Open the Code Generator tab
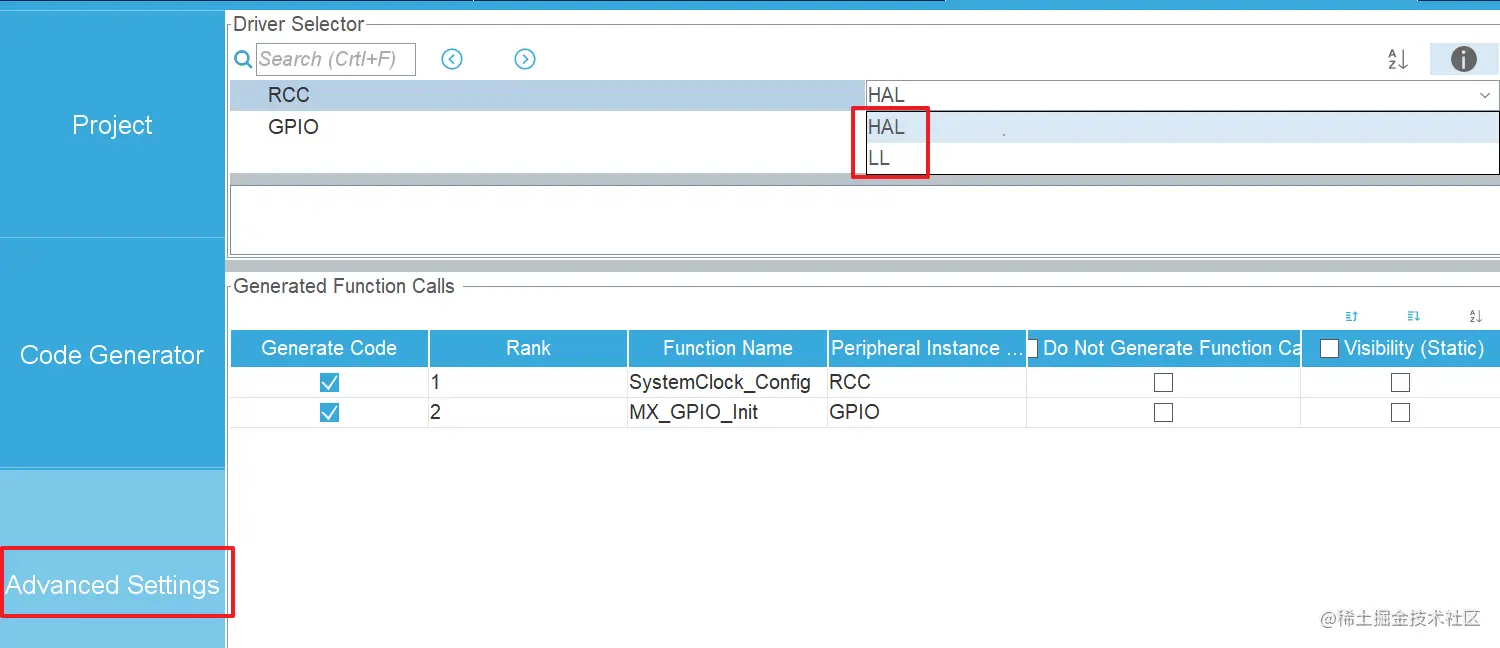Screen dimensions: 1500x648 (x=112, y=354)
